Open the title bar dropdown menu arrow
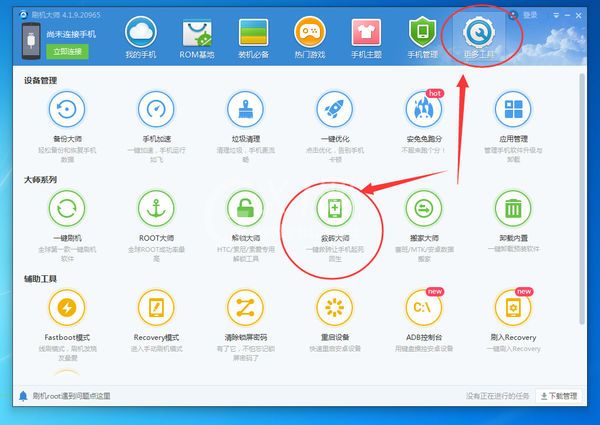The height and width of the screenshot is (425, 600). 556,15
